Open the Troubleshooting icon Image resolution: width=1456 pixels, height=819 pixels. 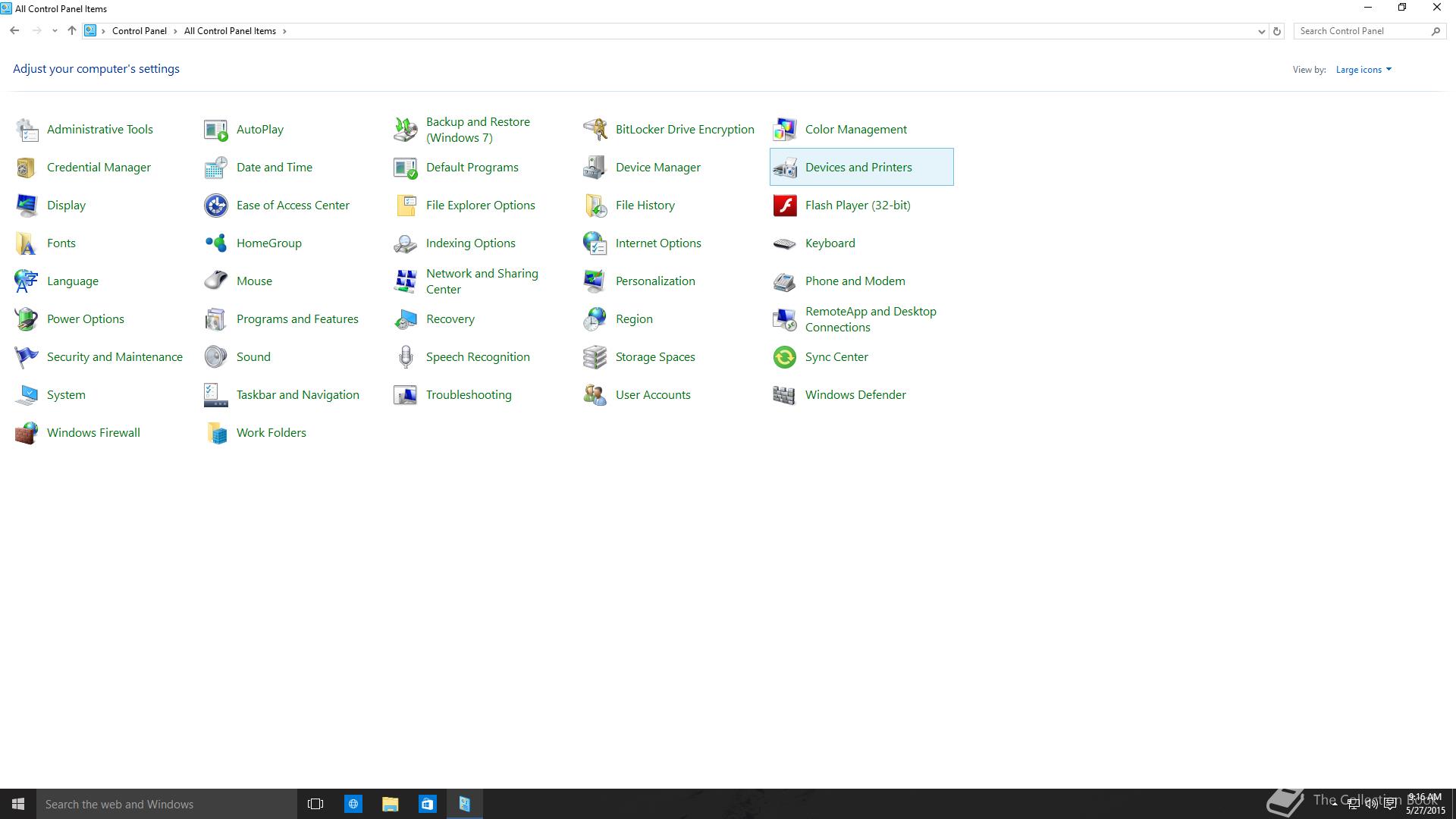[x=406, y=395]
